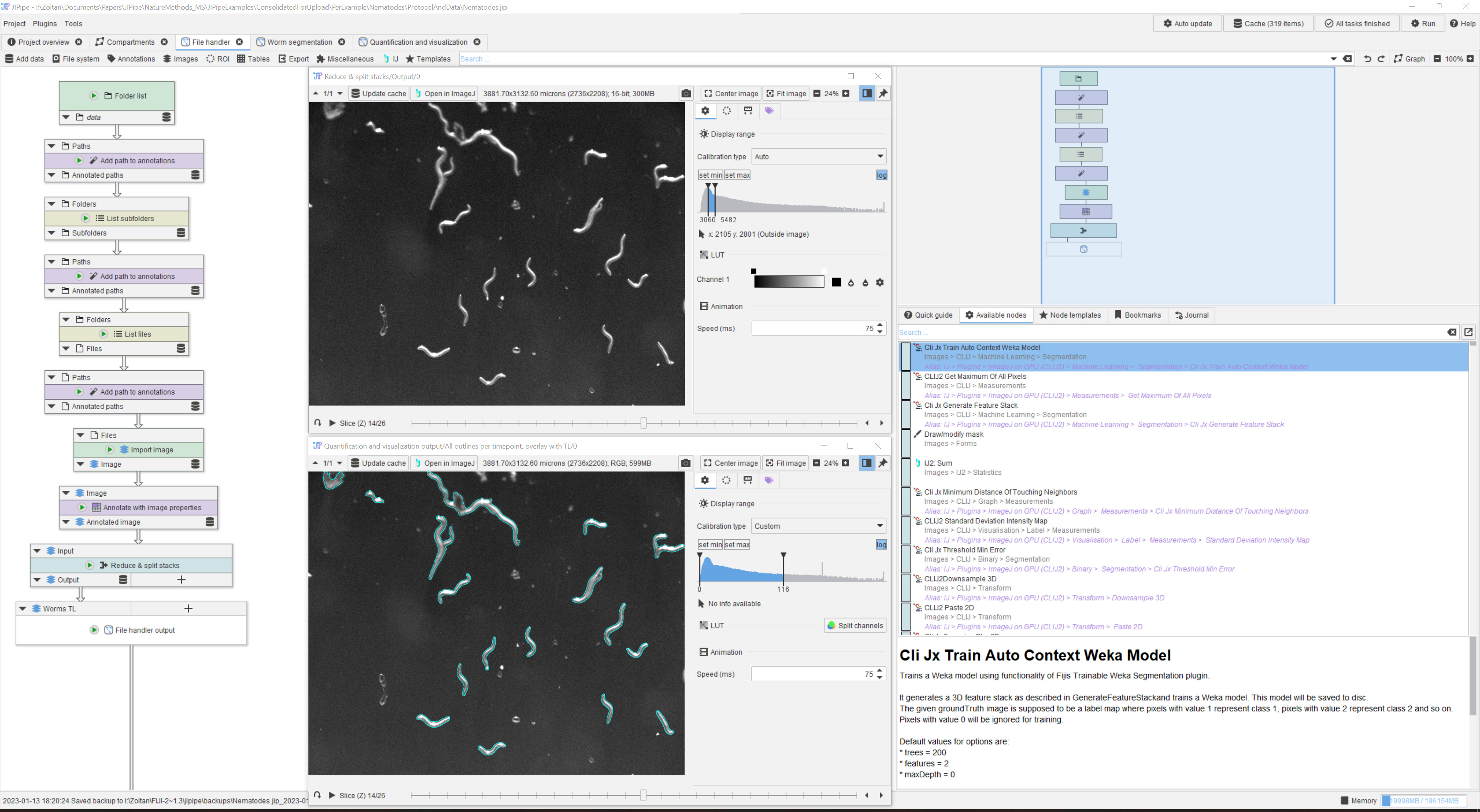Viewport: 1480px width, 812px height.
Task: Open Calibration type Custom dropdown
Action: pos(819,526)
